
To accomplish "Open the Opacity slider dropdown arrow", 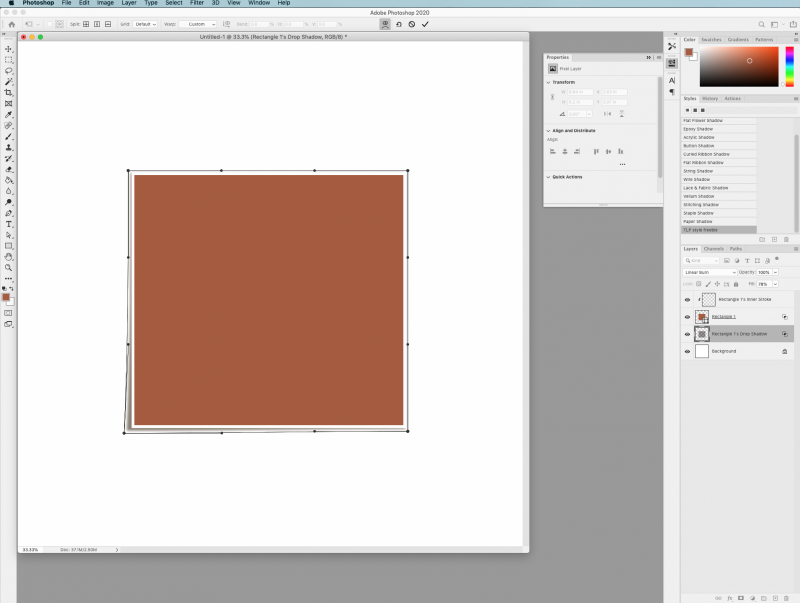I will coord(776,272).
